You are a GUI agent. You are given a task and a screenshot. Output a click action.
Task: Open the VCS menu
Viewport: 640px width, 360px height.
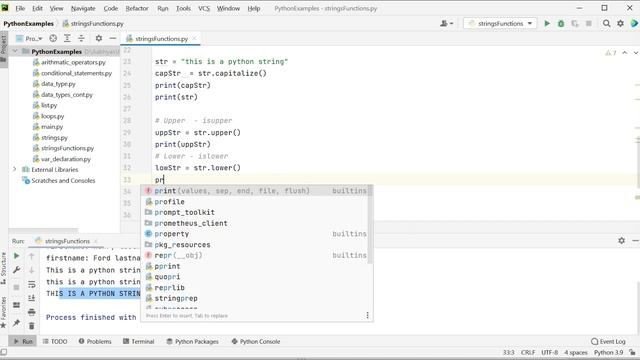[204, 8]
